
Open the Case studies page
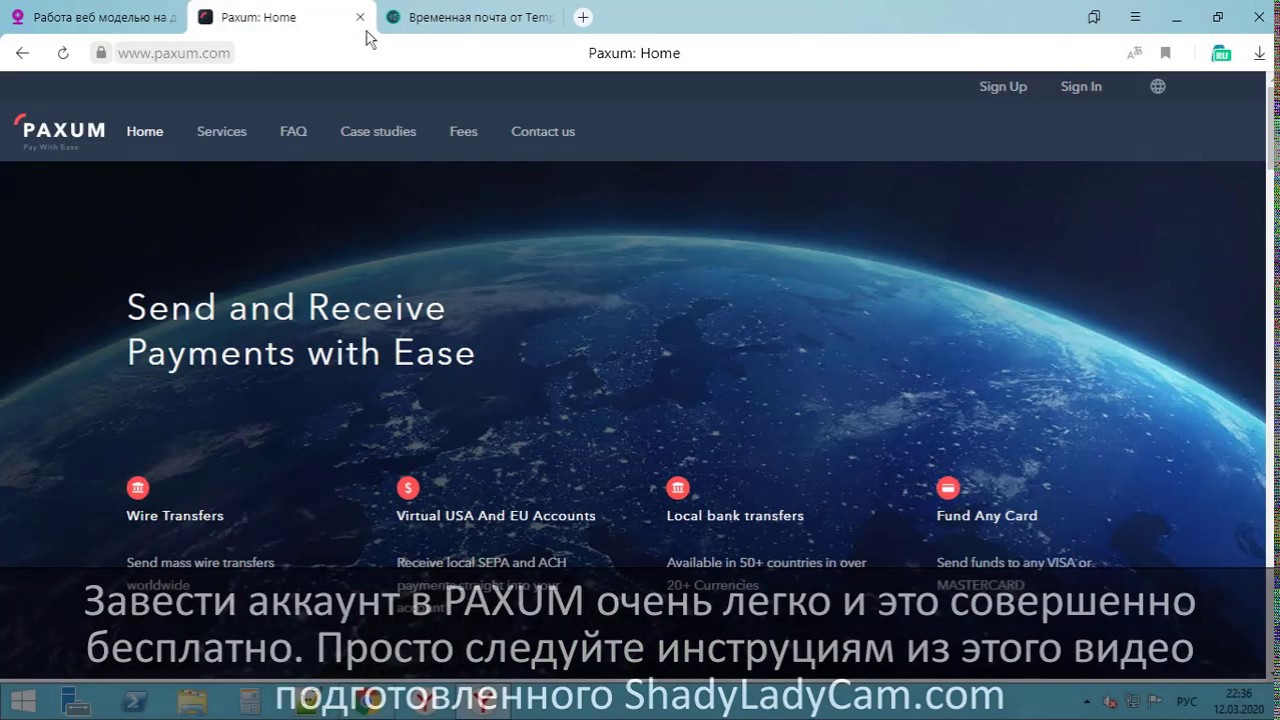coord(378,131)
